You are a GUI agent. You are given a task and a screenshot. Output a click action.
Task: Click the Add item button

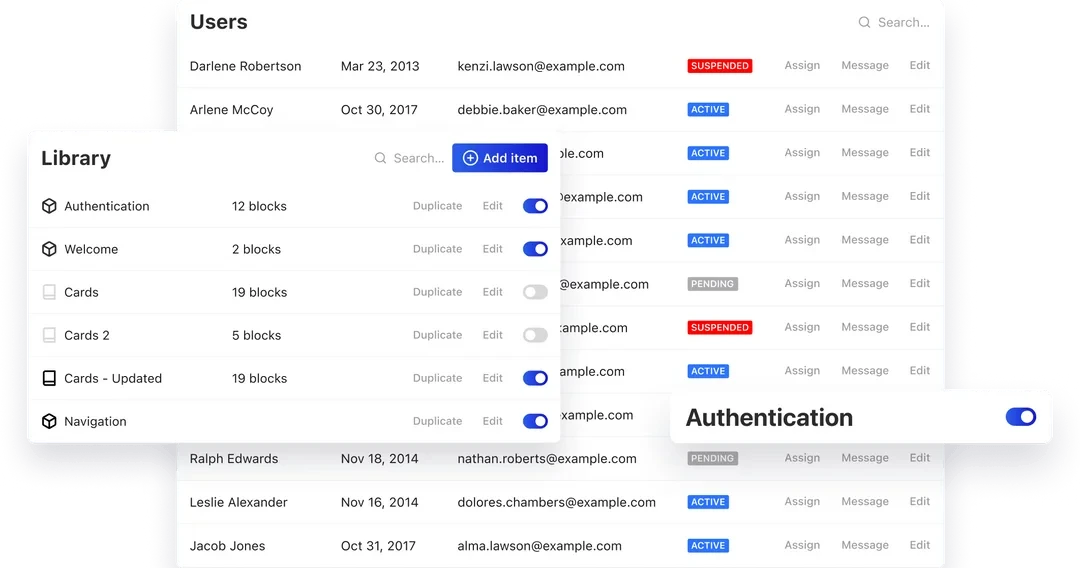[500, 158]
